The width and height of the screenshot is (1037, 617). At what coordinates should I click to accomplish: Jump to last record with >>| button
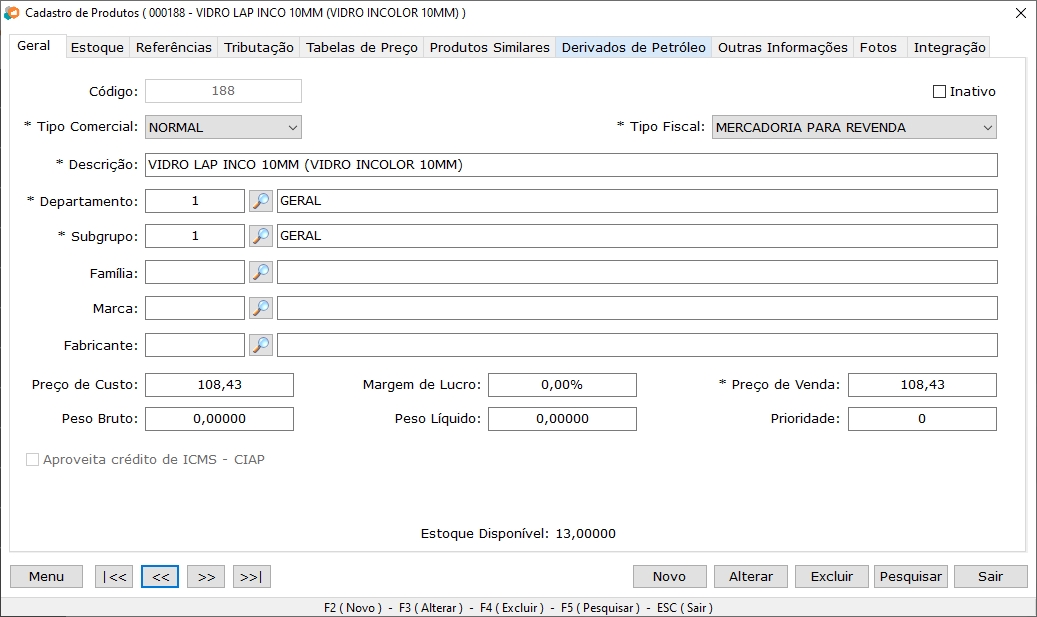252,577
